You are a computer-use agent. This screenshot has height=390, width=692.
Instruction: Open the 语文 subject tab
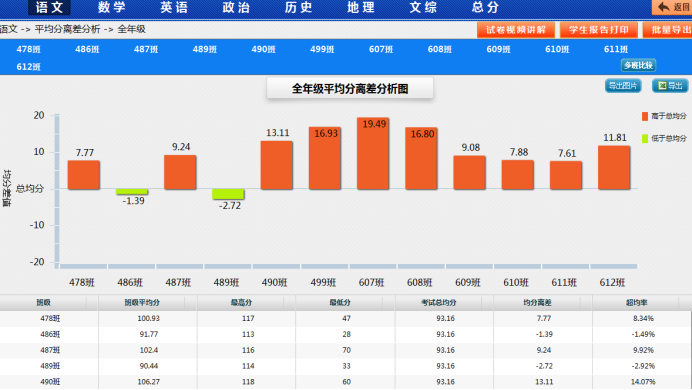pos(49,8)
